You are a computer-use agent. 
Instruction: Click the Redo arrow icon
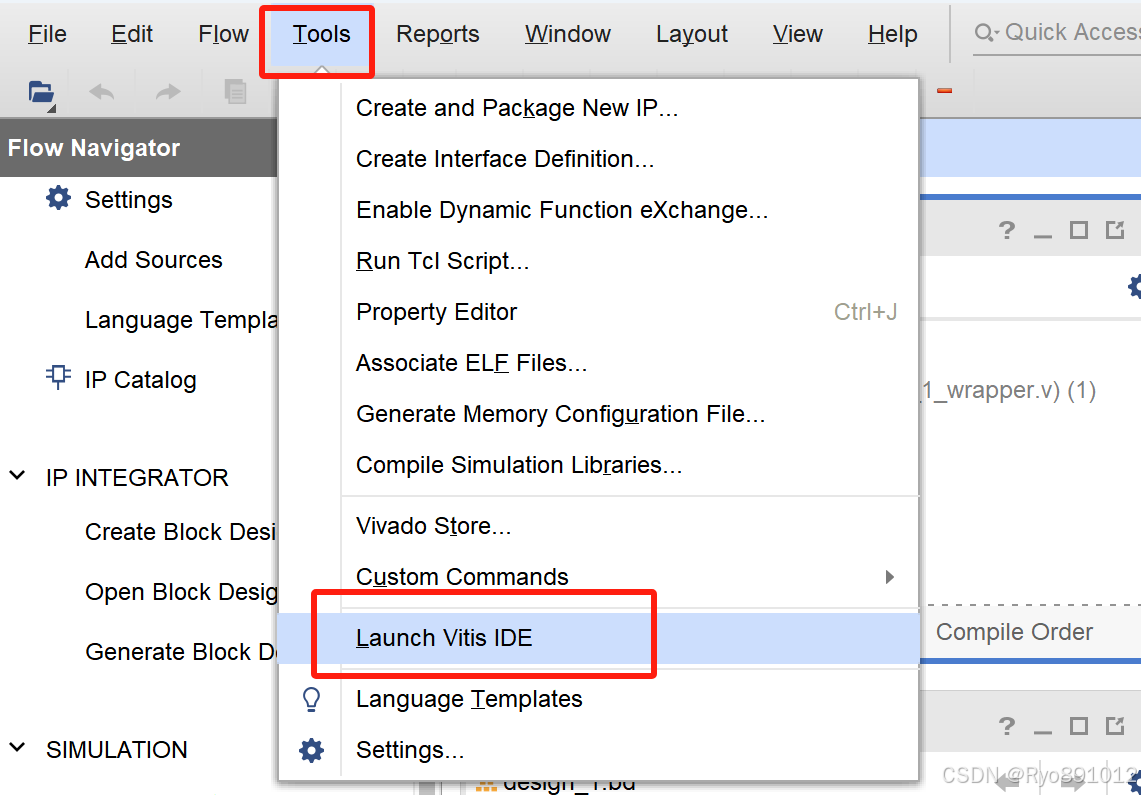168,92
